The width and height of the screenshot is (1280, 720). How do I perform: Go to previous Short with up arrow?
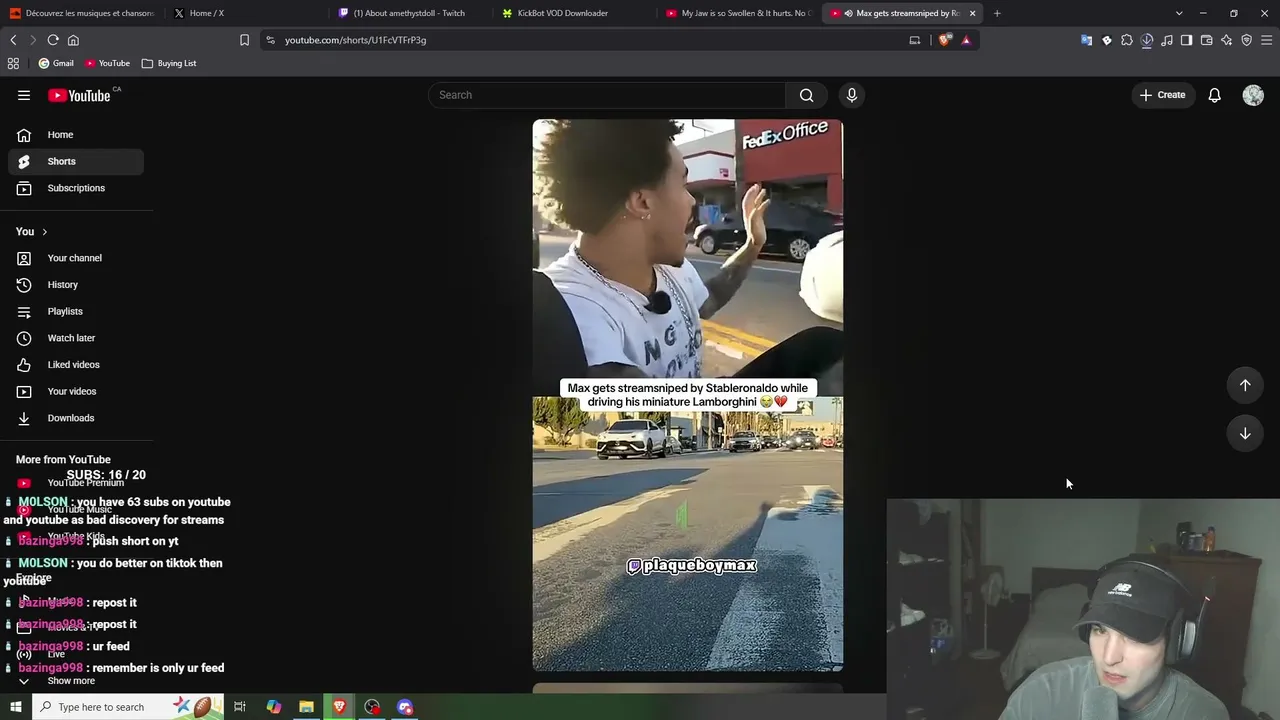pyautogui.click(x=1245, y=385)
